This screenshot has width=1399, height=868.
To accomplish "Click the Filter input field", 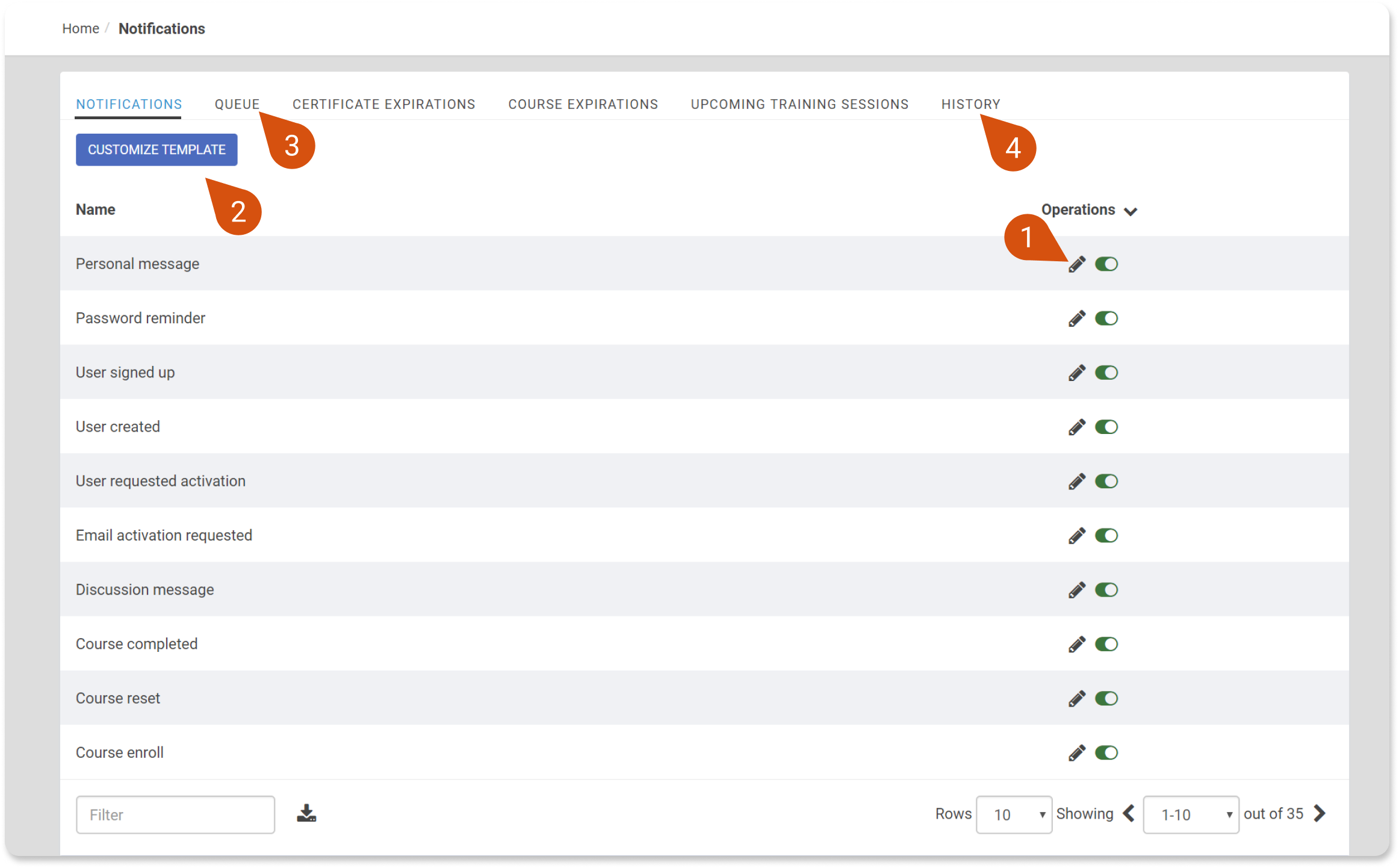I will click(175, 814).
